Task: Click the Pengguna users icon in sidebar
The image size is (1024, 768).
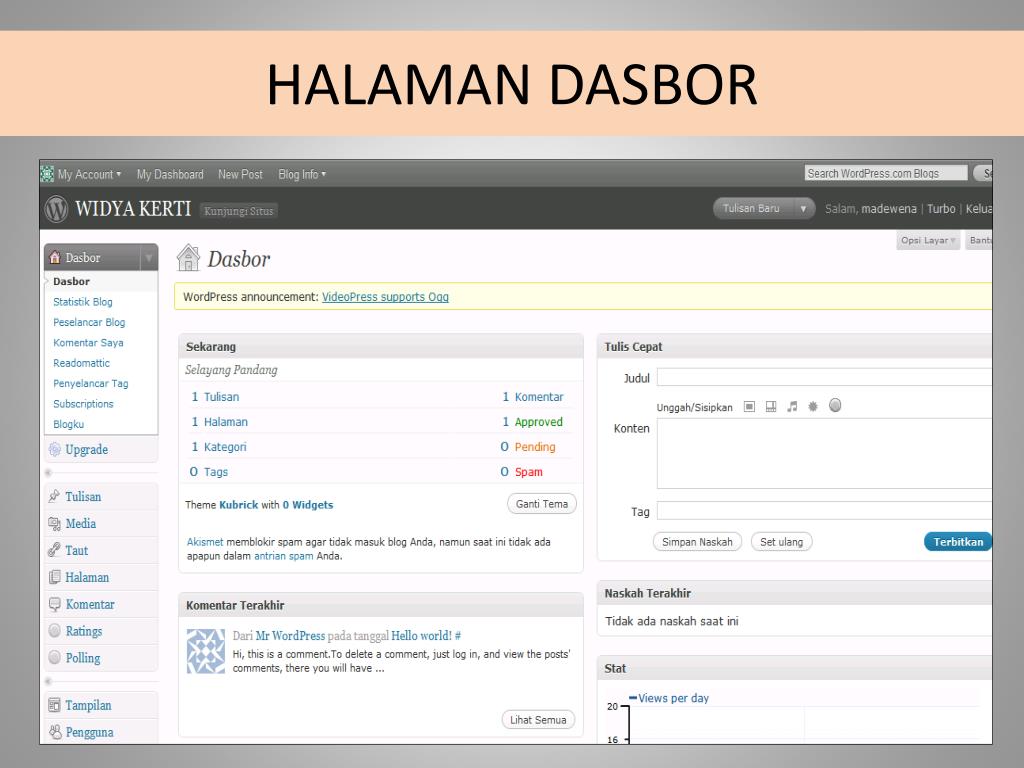Action: tap(55, 732)
